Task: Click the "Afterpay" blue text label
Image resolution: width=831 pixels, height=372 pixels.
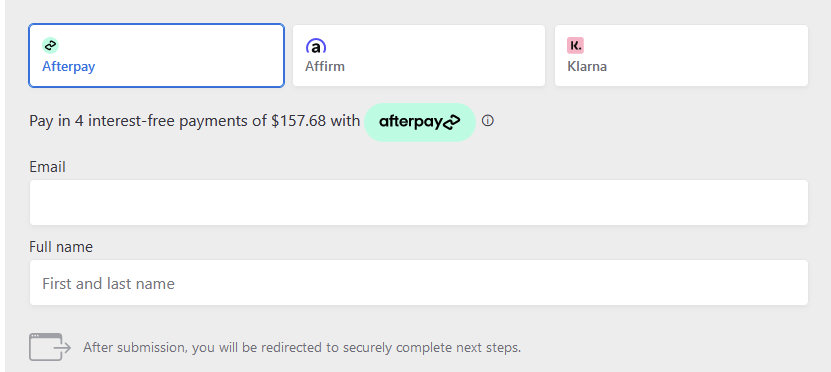Action: 68,67
